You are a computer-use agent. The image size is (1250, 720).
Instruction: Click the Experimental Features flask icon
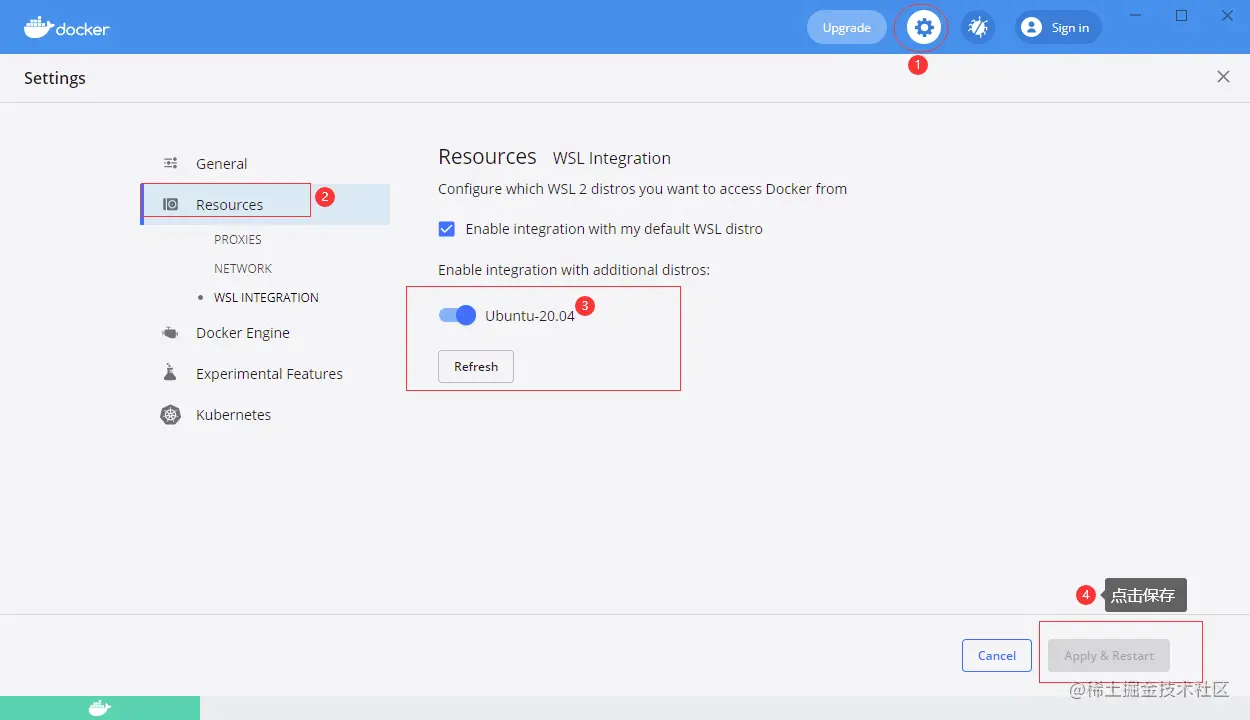pos(170,373)
